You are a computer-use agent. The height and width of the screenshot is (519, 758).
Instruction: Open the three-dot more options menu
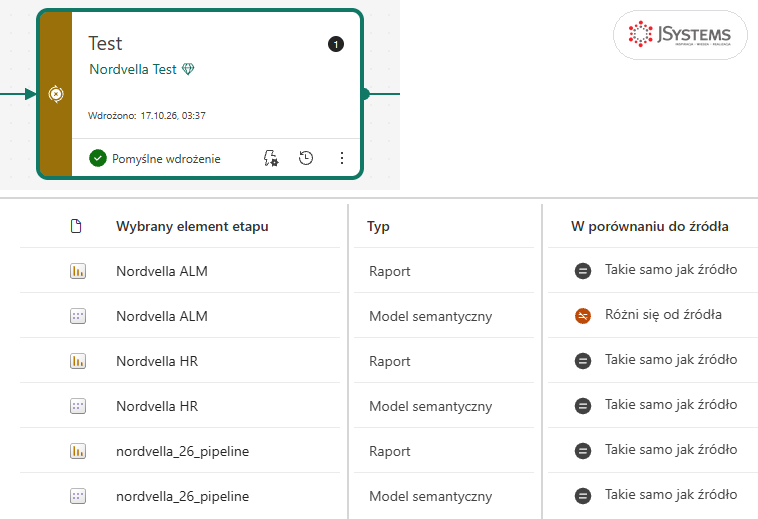tap(342, 158)
